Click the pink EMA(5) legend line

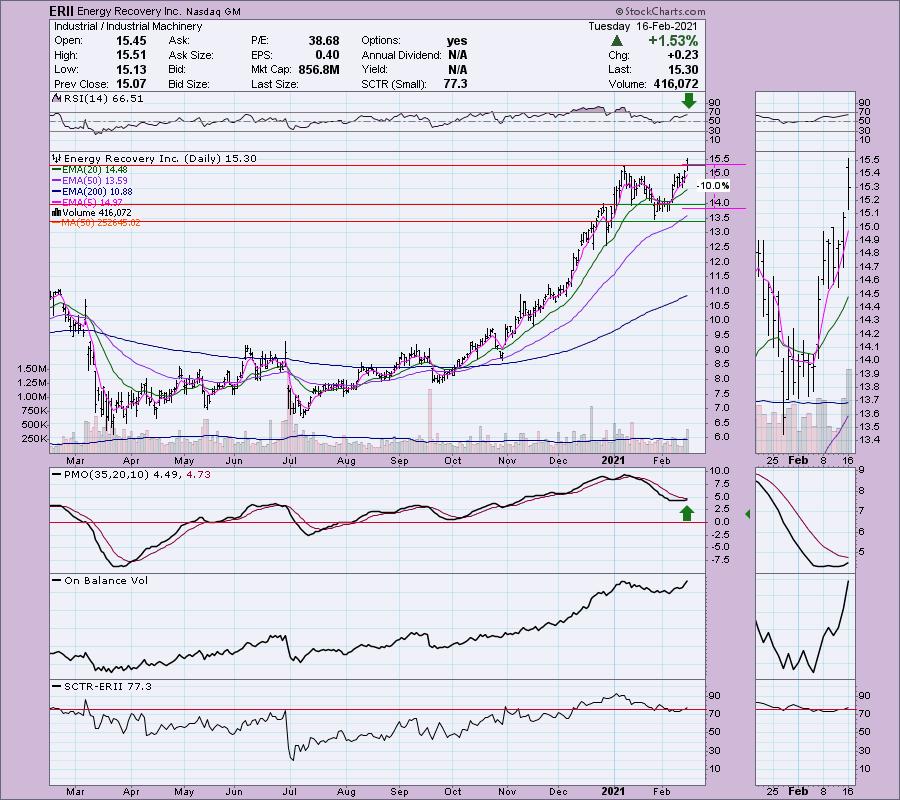56,203
